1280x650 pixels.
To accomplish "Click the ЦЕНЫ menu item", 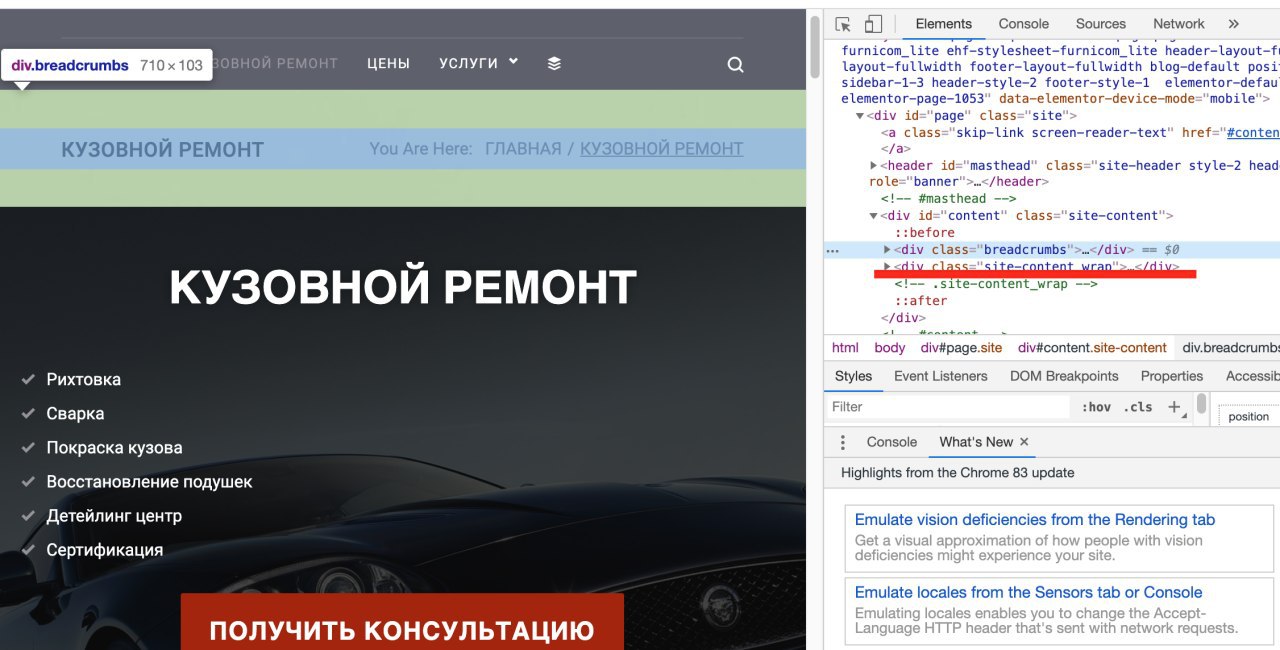I will tap(388, 63).
